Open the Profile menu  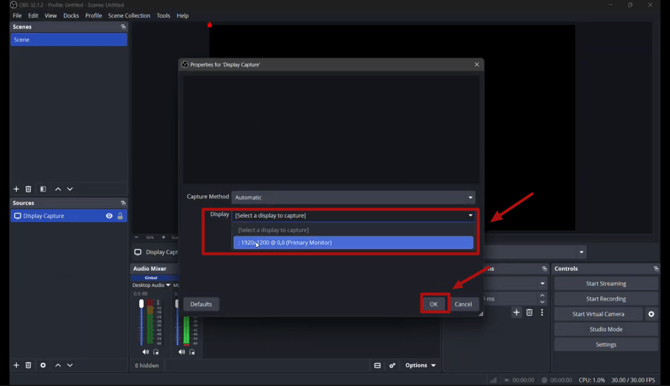click(93, 15)
